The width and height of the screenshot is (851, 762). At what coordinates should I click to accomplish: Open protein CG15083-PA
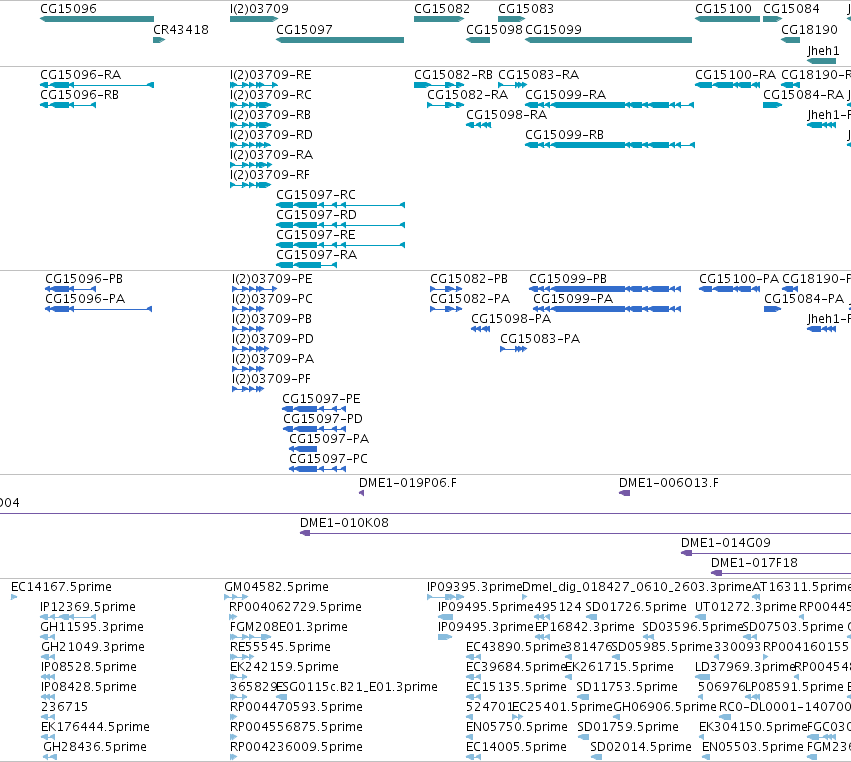pos(540,339)
